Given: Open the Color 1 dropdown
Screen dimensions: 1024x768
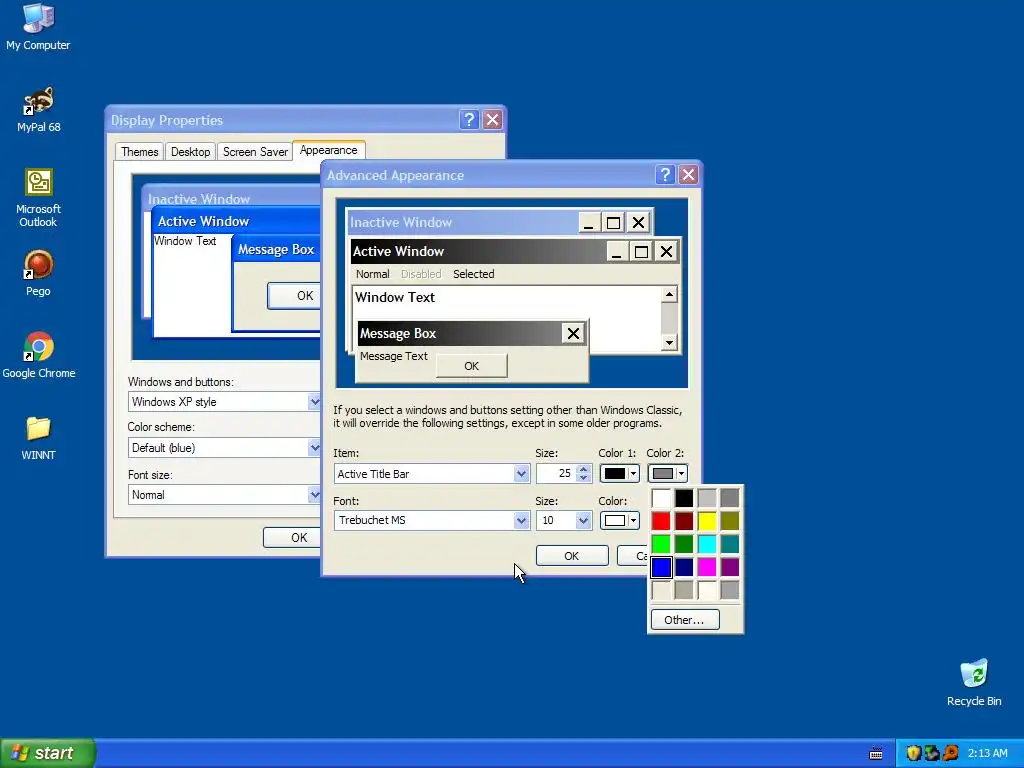Looking at the screenshot, I should 619,473.
